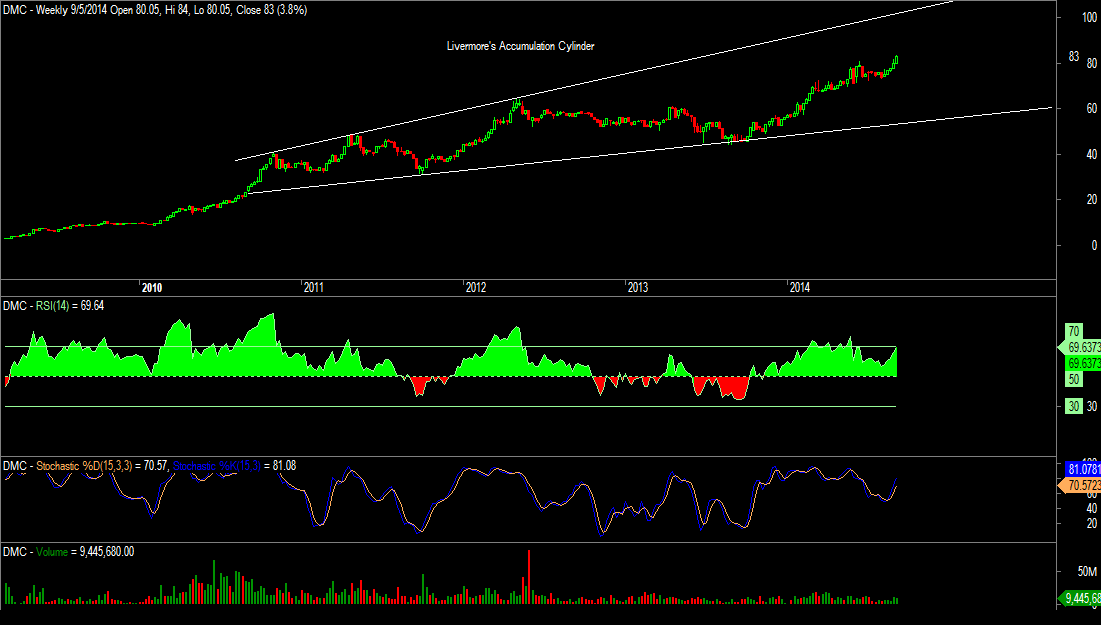Click the green 9,445,68 volume value flag
Image resolution: width=1101 pixels, height=625 pixels.
coord(1080,597)
